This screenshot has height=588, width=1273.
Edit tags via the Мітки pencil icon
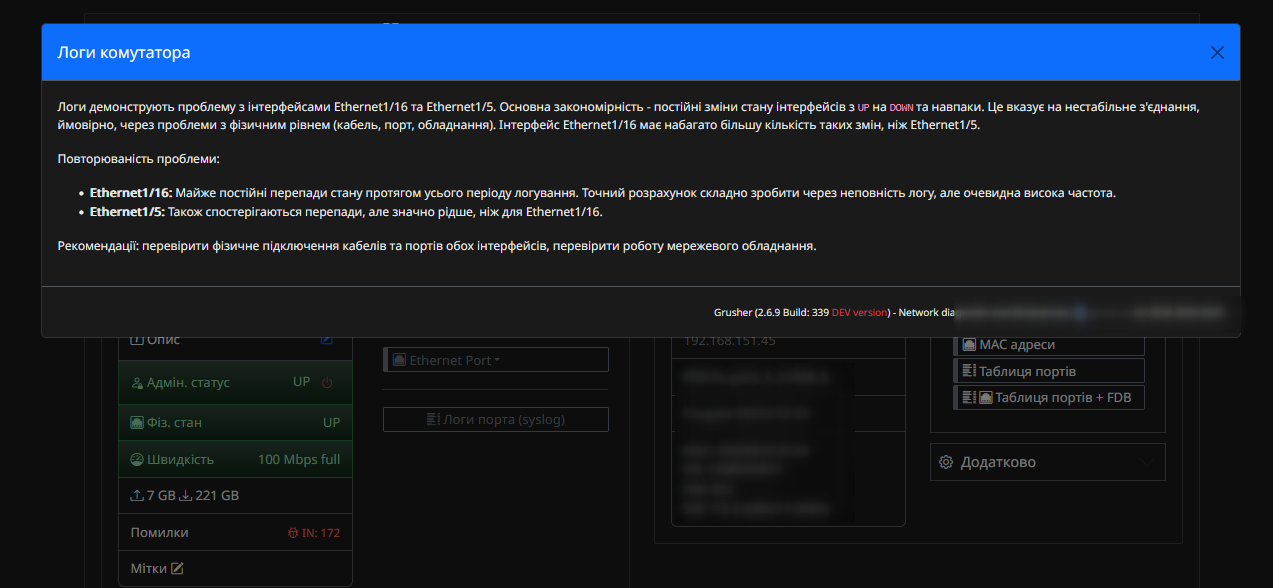[177, 568]
